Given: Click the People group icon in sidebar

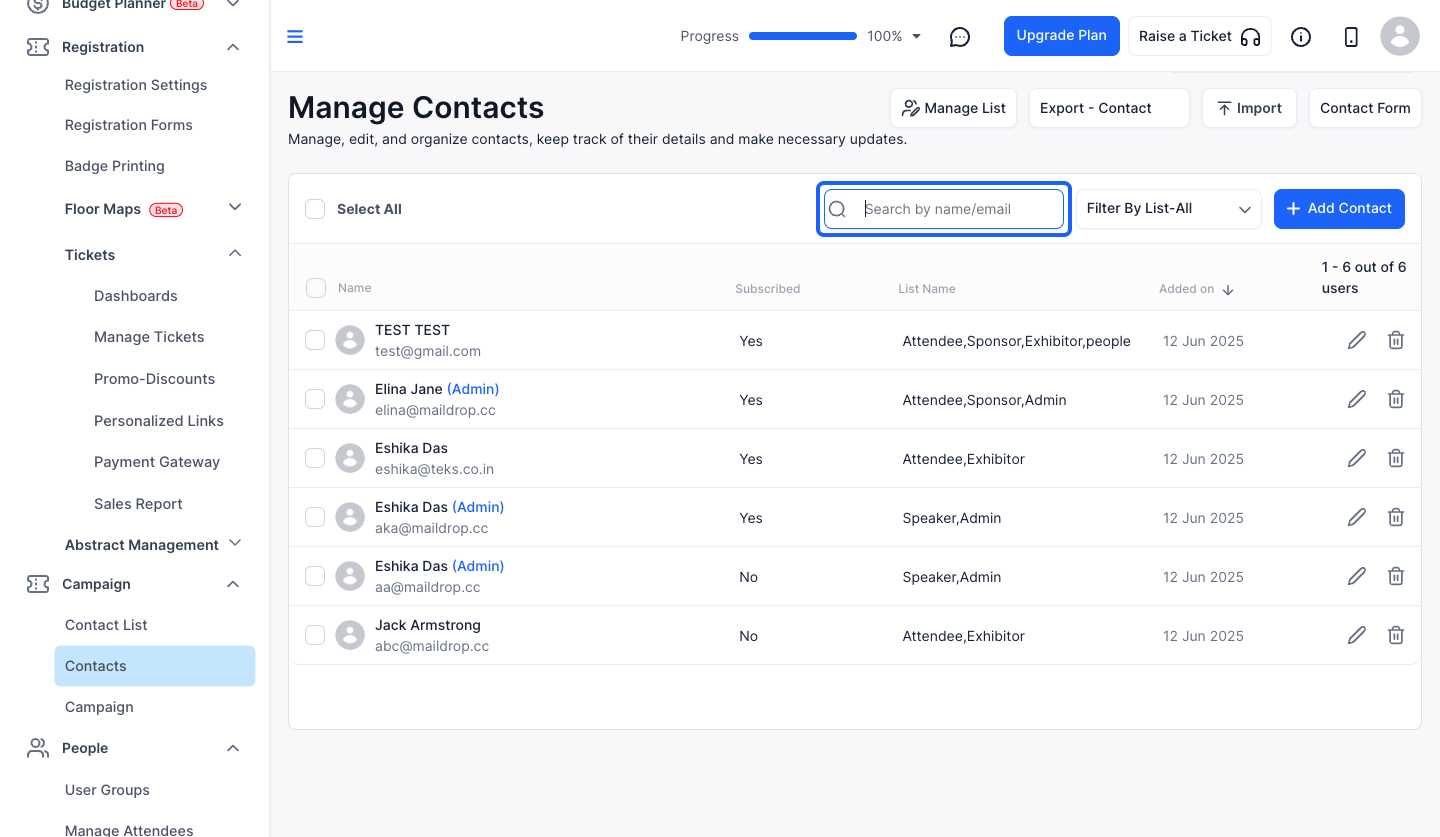Looking at the screenshot, I should [38, 748].
